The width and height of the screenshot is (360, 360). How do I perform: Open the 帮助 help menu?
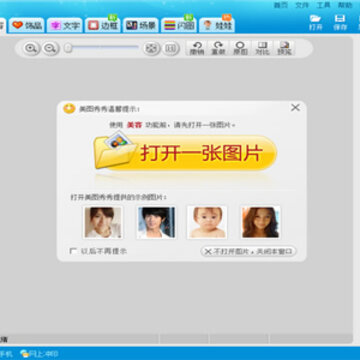click(345, 5)
